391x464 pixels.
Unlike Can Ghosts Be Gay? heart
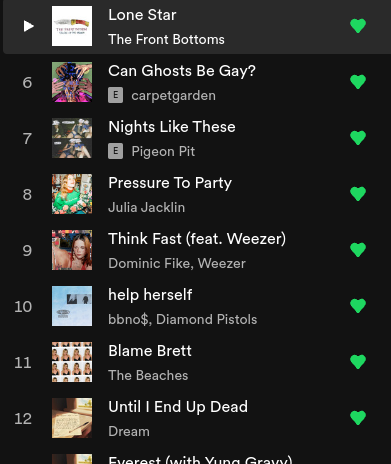[358, 82]
